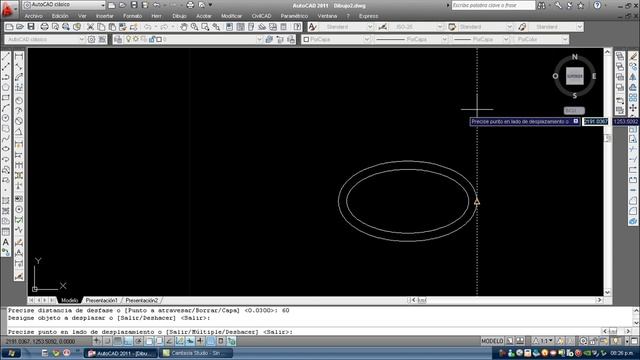Image resolution: width=640 pixels, height=360 pixels.
Task: Open the Archivo menu
Action: click(33, 16)
